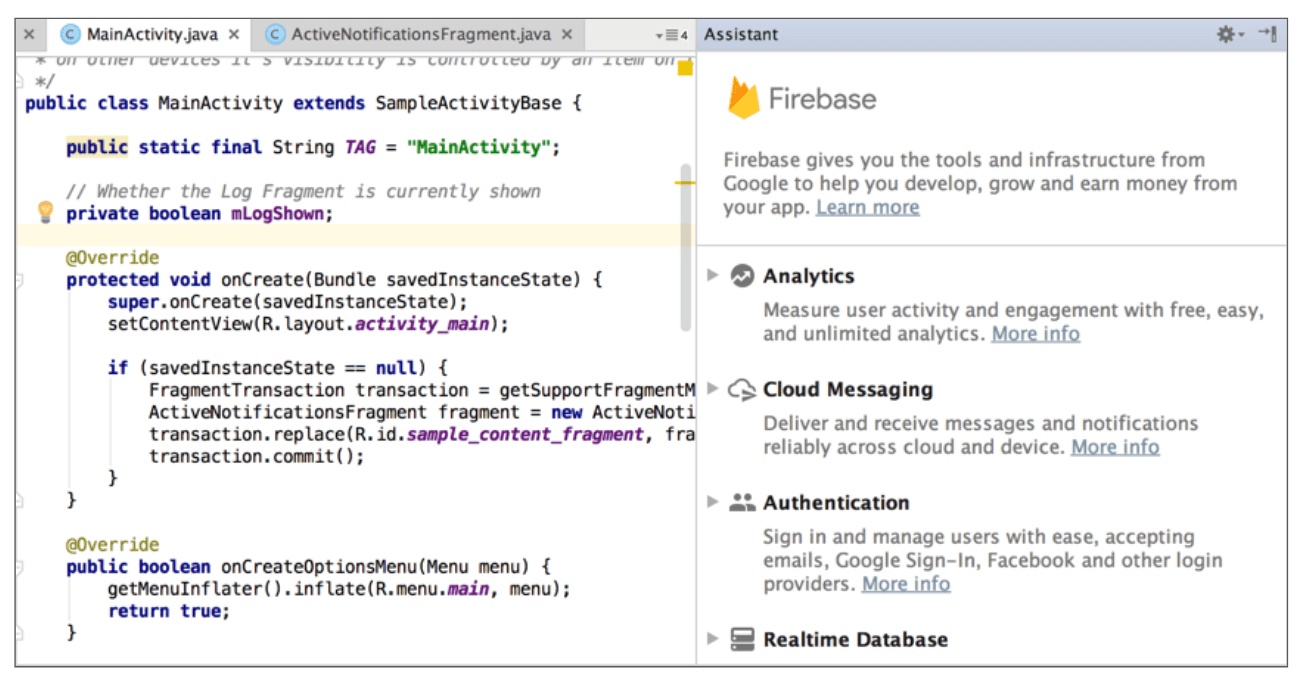Click the Authentication people icon
1312x690 pixels.
point(742,503)
